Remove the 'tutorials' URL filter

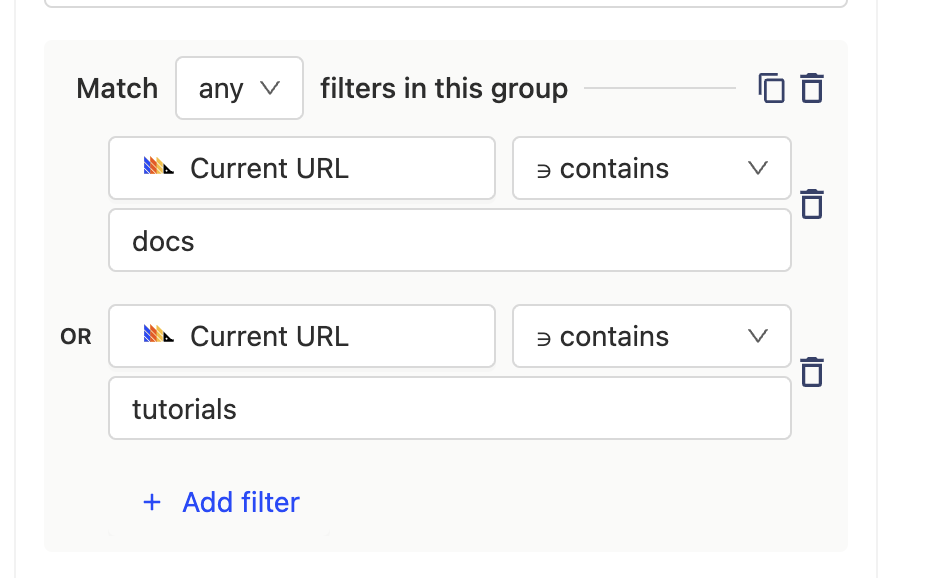pos(812,372)
